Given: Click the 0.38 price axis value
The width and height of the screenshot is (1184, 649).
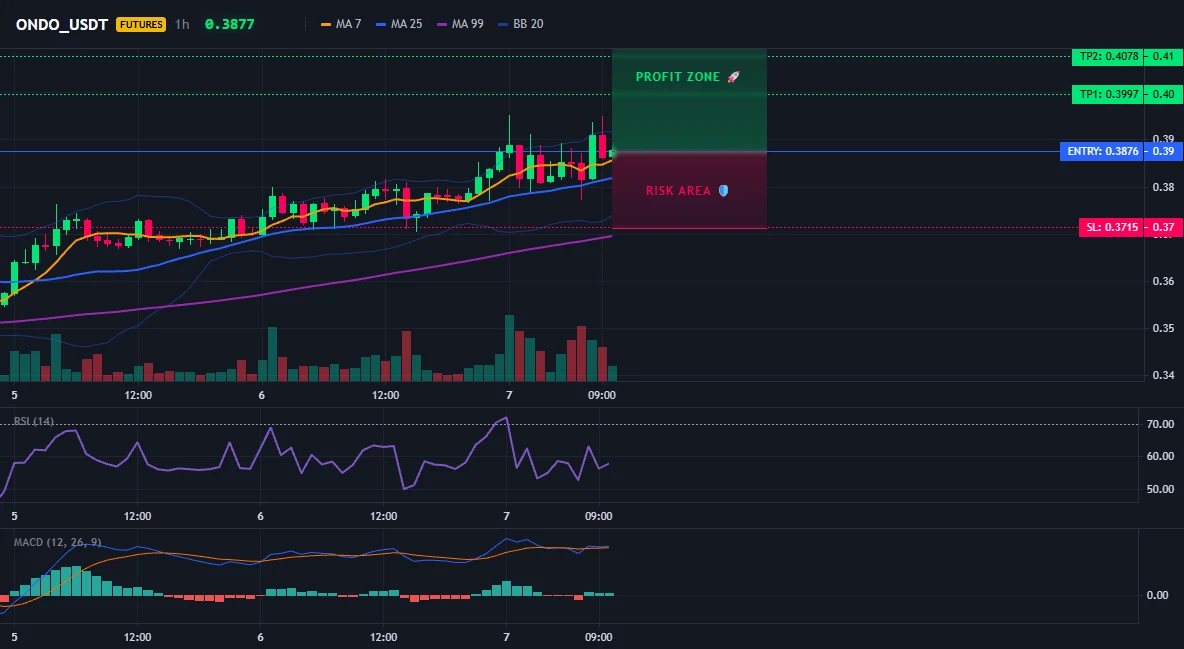Looking at the screenshot, I should tap(1164, 187).
